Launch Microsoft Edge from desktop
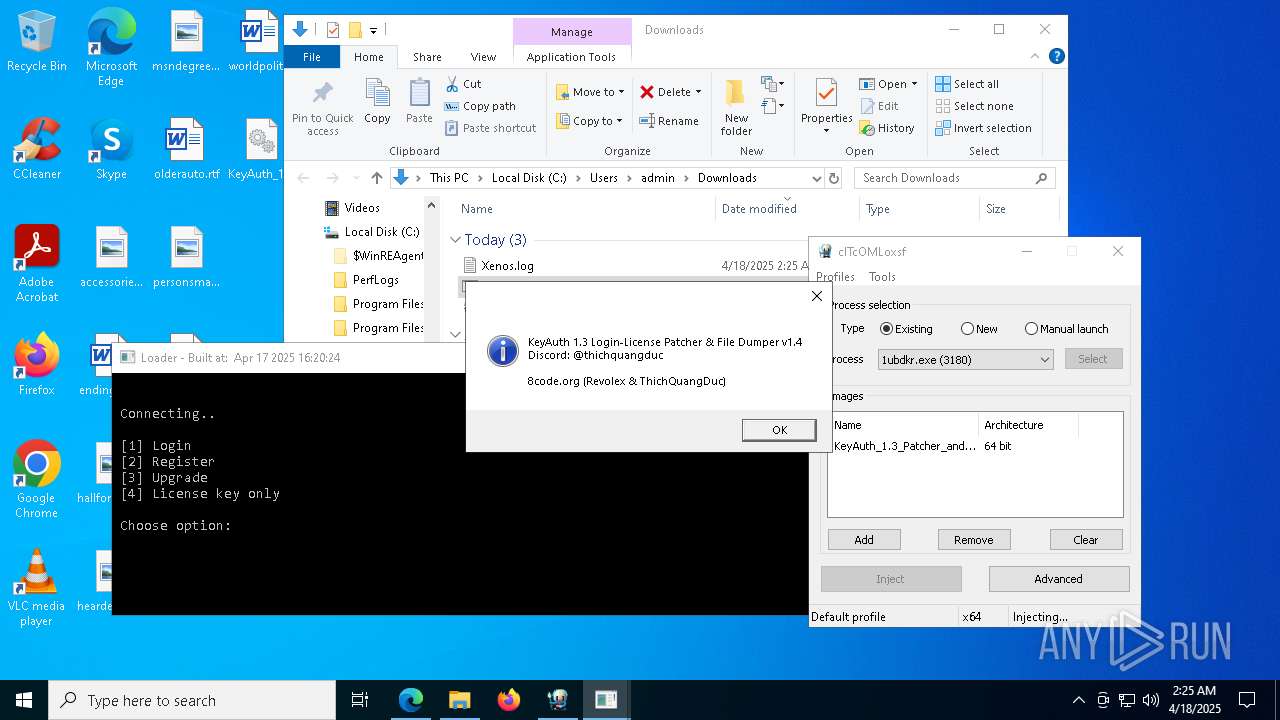 pyautogui.click(x=111, y=48)
